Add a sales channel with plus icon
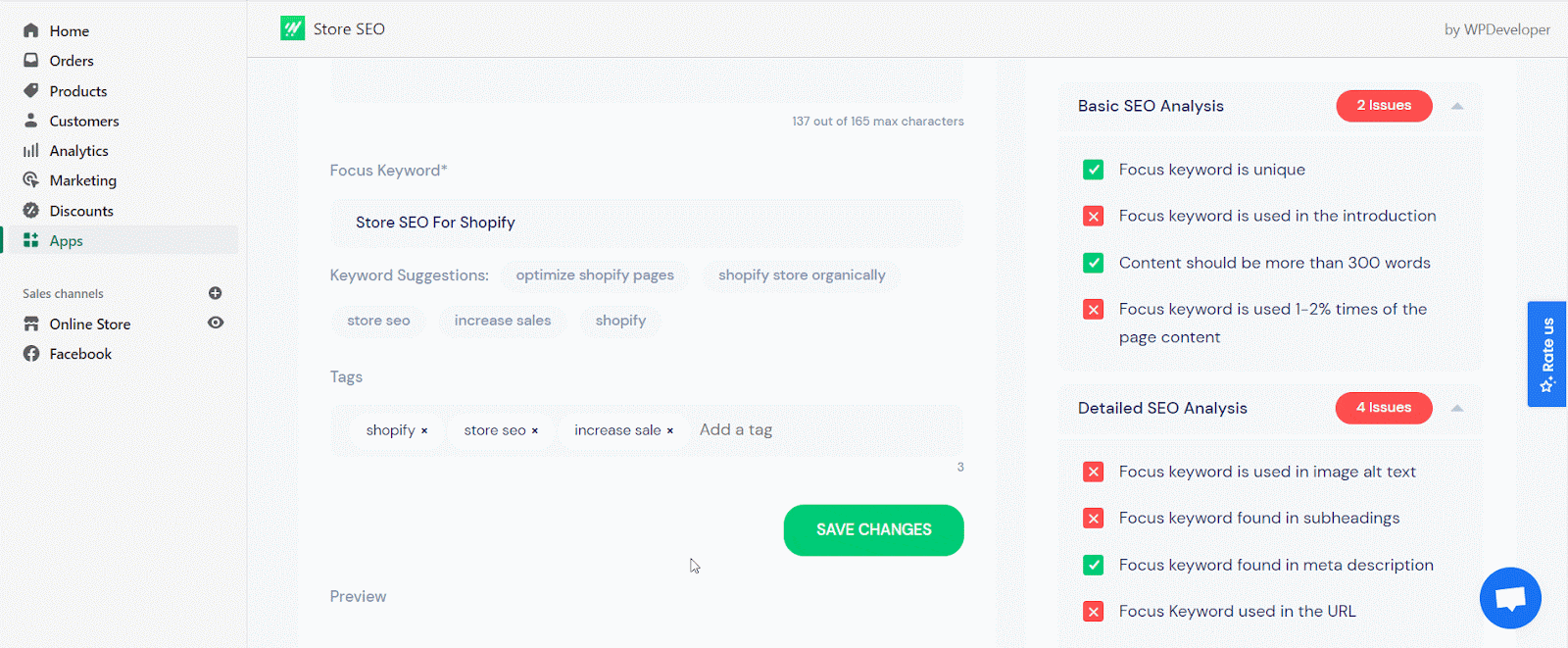Viewport: 1568px width, 648px height. pyautogui.click(x=216, y=293)
